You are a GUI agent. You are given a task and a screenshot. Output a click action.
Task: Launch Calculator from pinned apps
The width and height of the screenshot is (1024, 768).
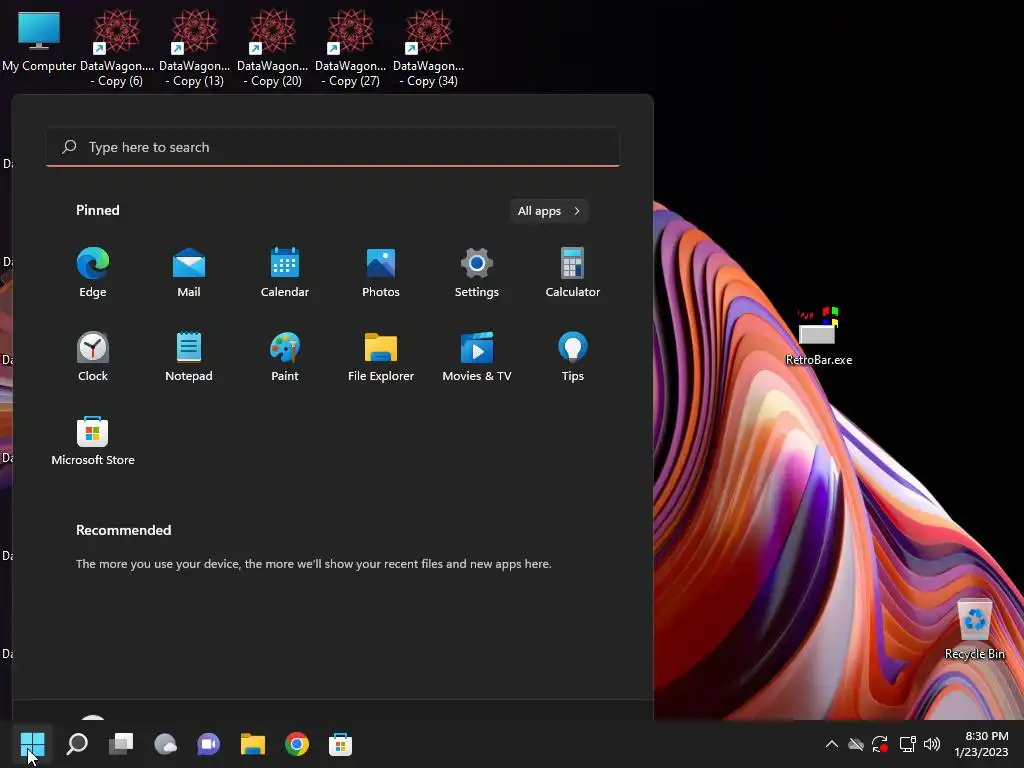coord(573,272)
